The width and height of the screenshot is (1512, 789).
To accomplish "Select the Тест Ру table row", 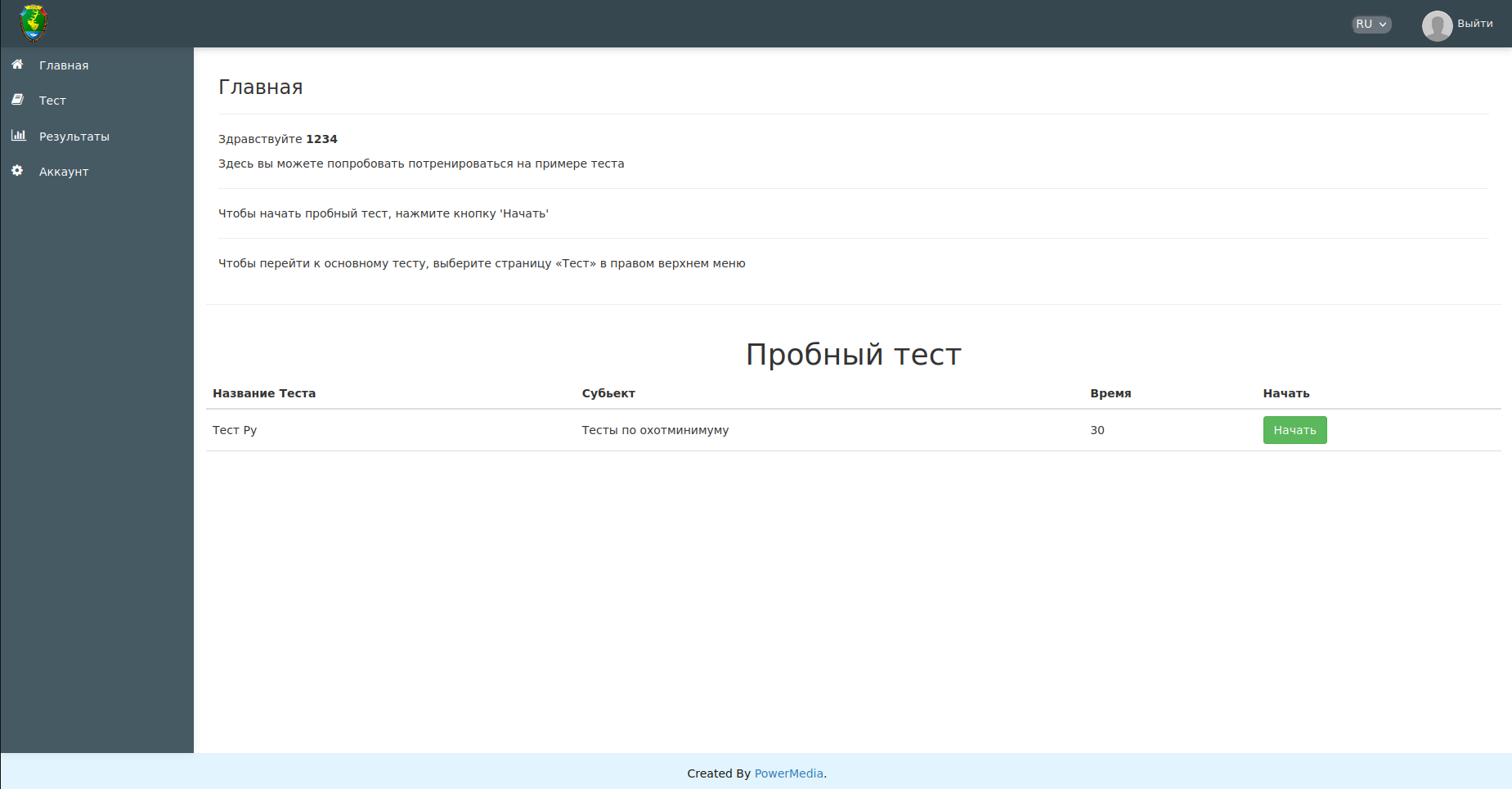I will pyautogui.click(x=234, y=429).
